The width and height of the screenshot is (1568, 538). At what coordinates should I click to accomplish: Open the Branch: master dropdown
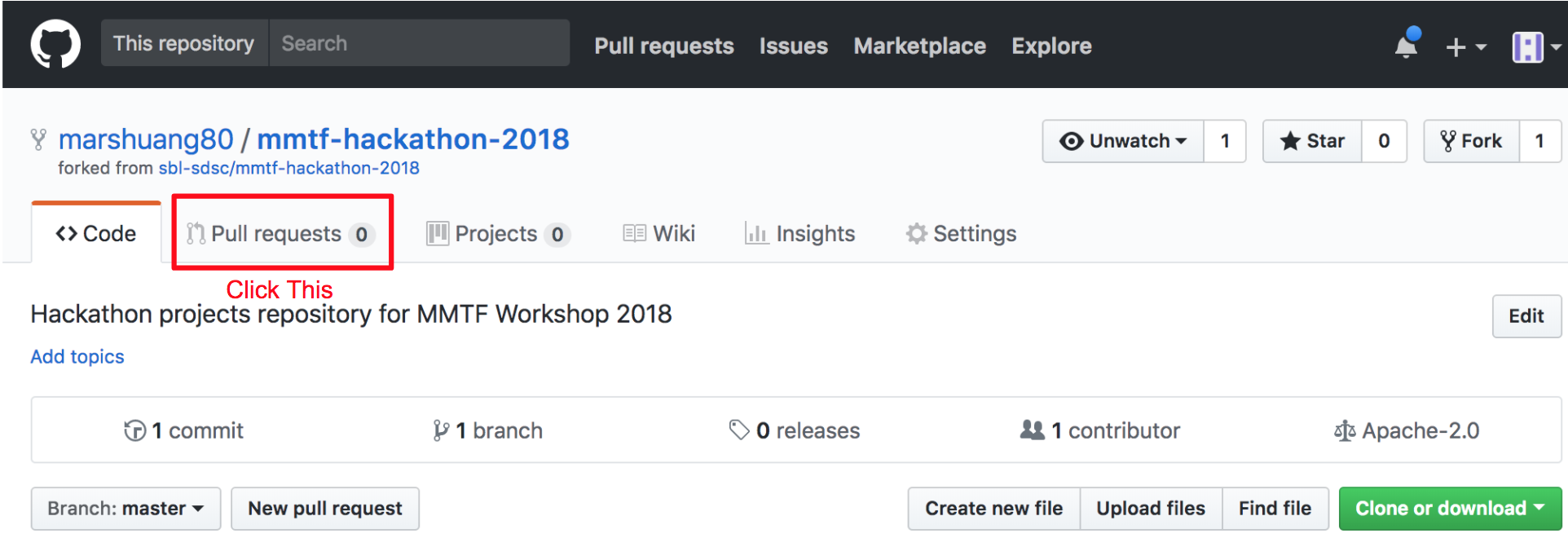[x=126, y=509]
